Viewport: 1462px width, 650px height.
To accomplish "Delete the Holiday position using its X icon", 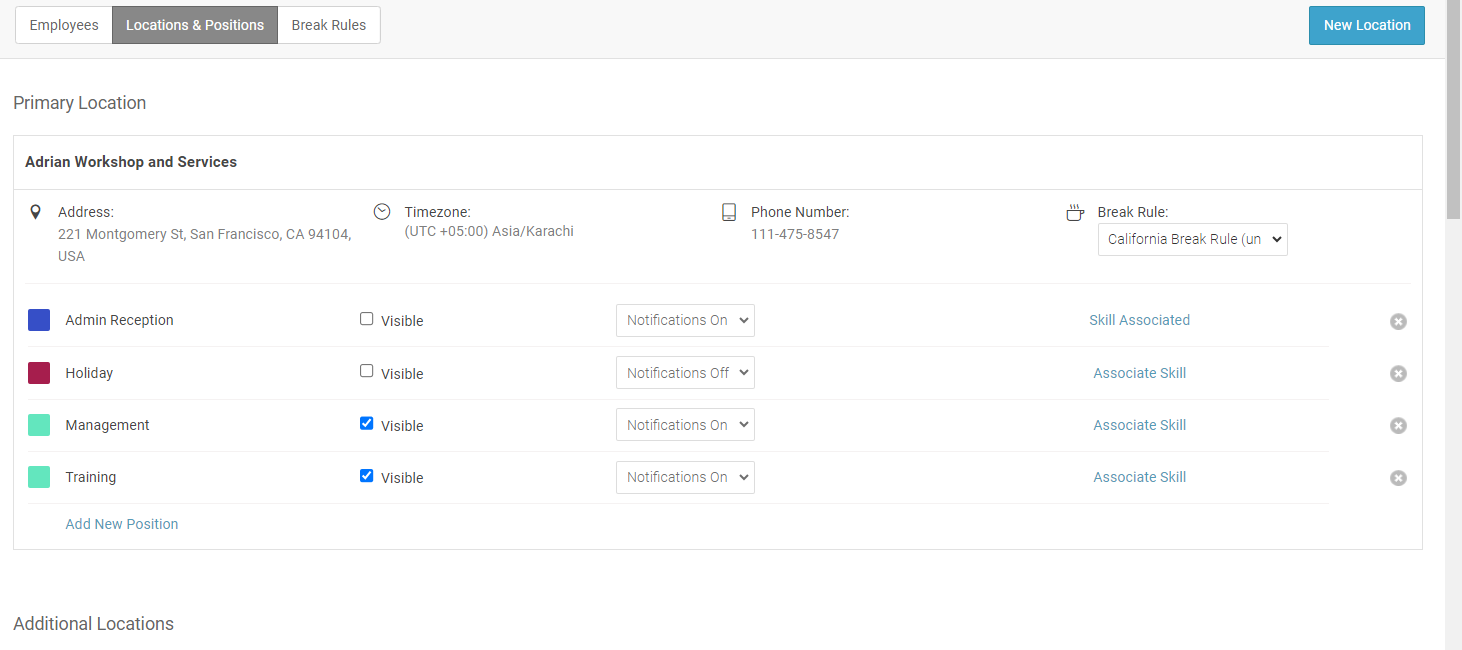I will tap(1398, 373).
